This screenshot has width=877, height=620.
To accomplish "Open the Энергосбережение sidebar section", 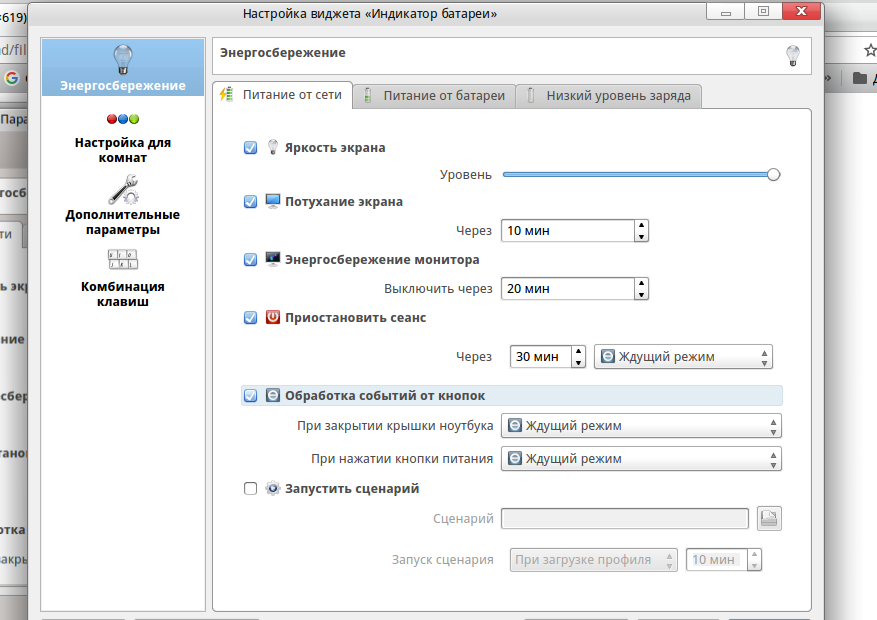I will coord(122,67).
